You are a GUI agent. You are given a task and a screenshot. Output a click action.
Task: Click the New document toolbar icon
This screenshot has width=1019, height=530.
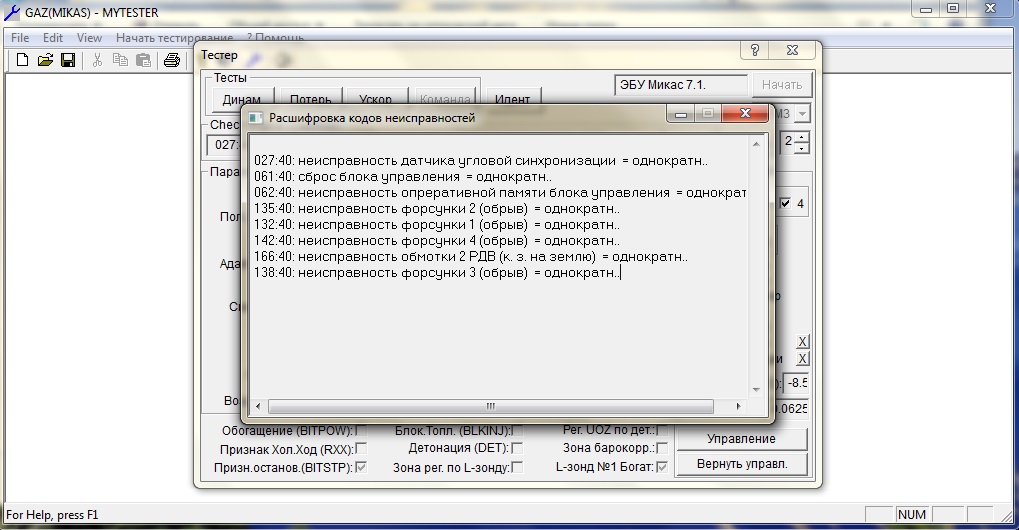22,60
